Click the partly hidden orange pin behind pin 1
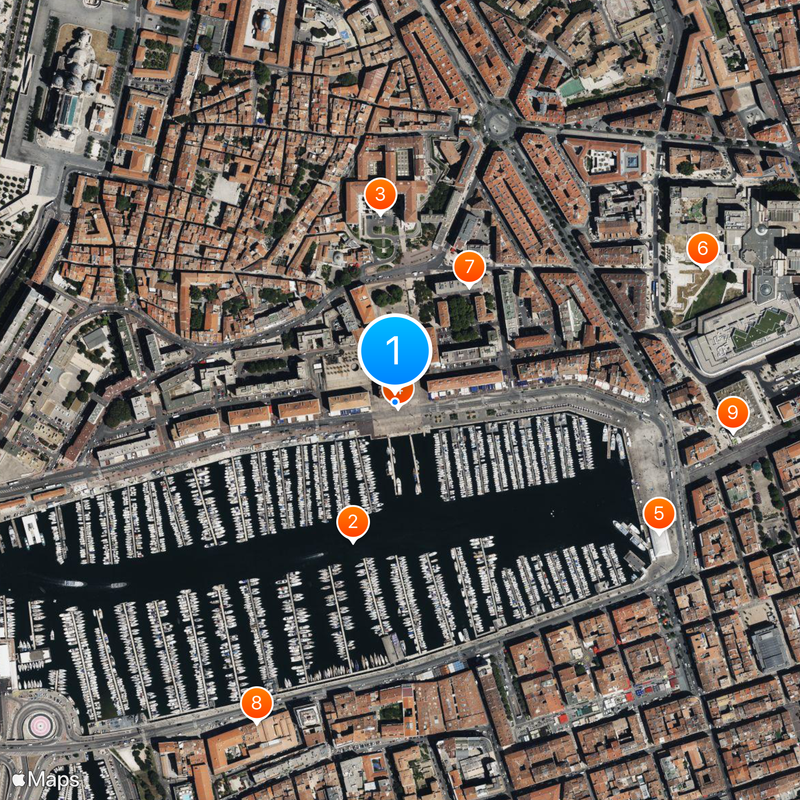Screen dimensions: 800x800 tap(406, 395)
